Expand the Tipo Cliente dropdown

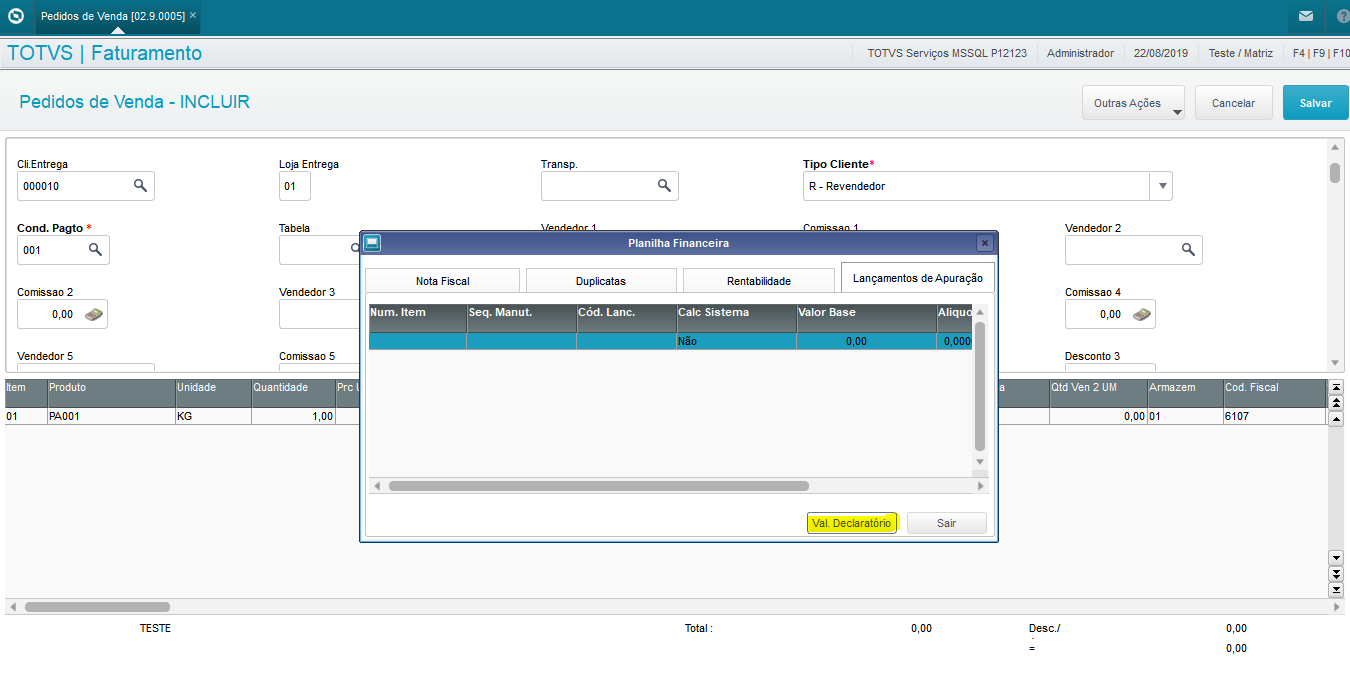pos(1161,186)
